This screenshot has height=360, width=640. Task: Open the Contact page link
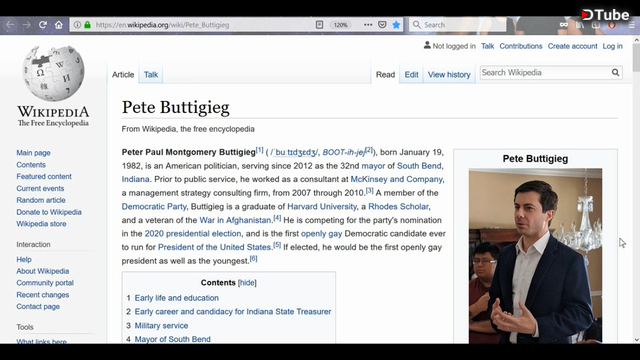[x=38, y=307]
